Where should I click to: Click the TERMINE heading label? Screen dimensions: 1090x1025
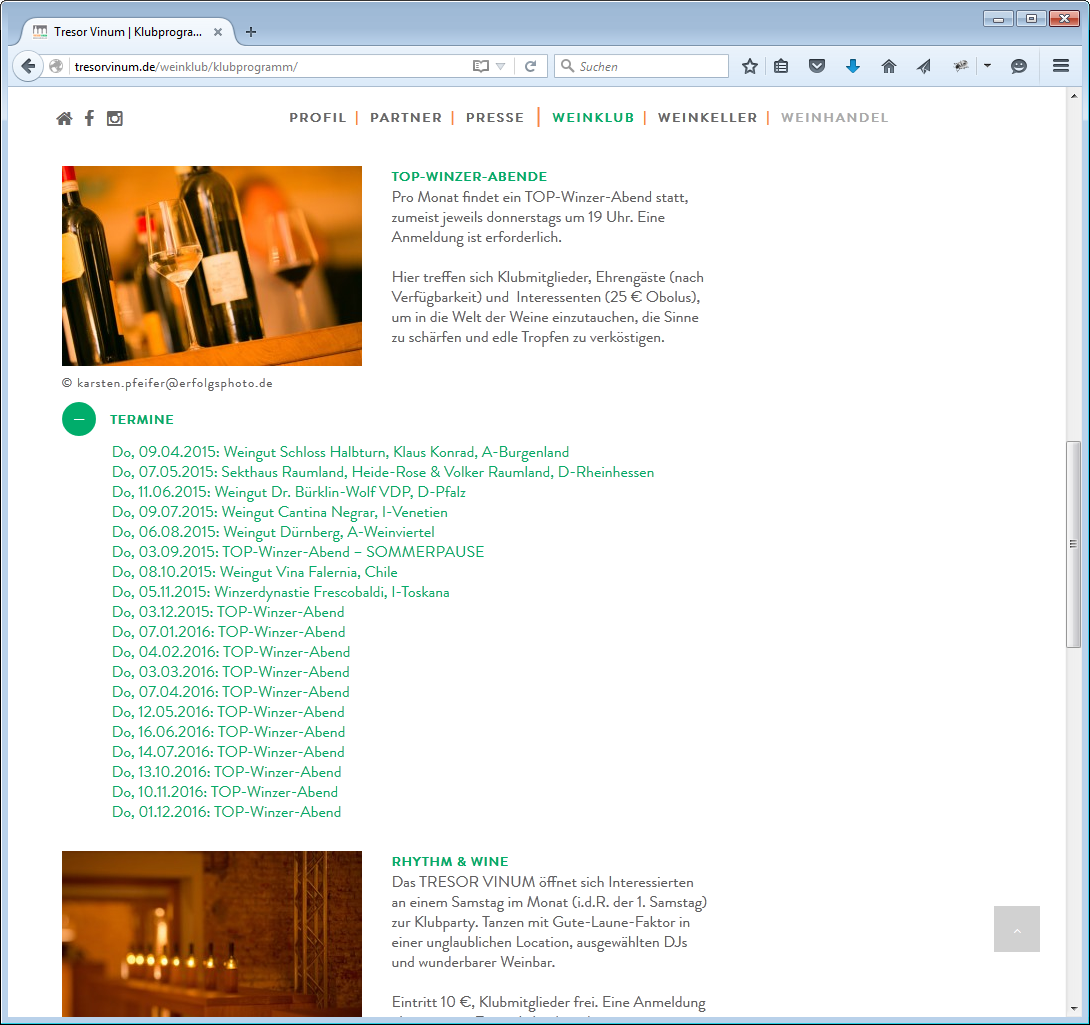point(142,419)
